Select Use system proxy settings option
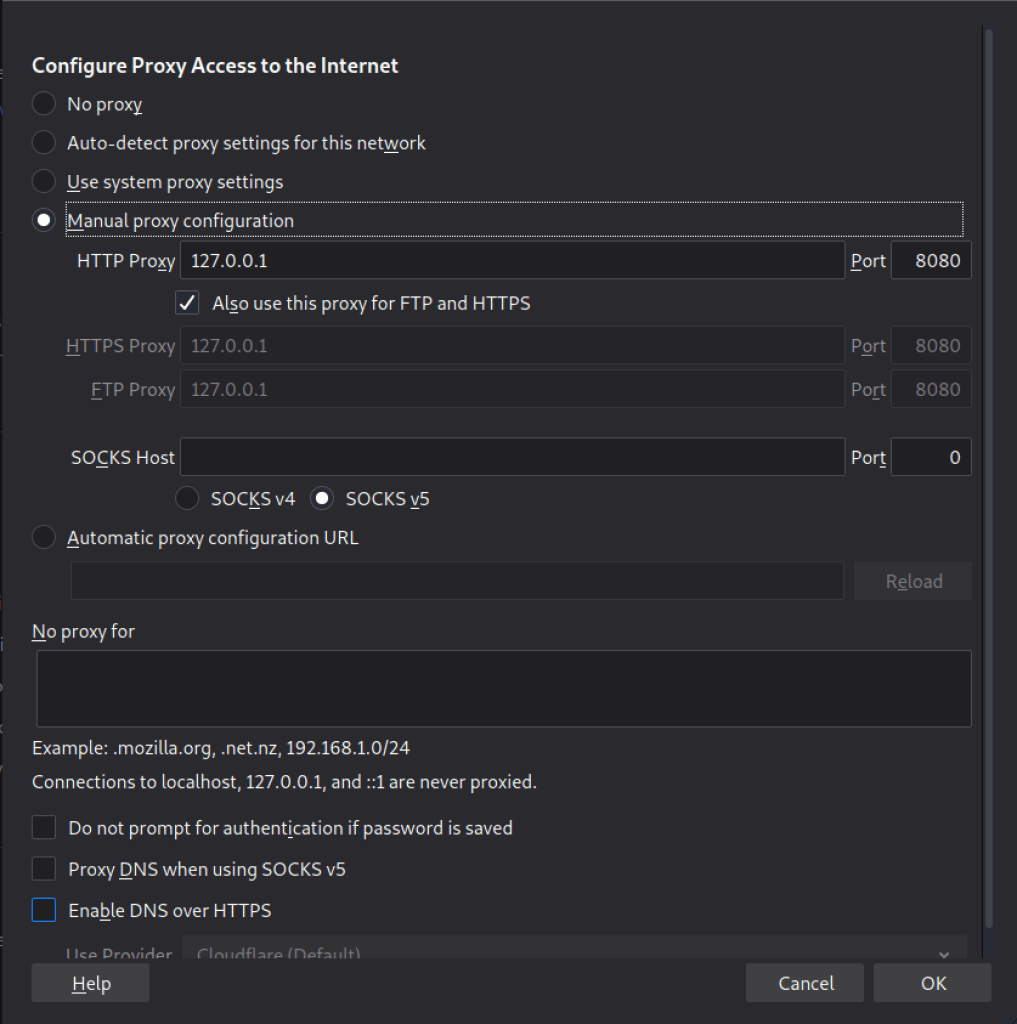 (x=44, y=182)
